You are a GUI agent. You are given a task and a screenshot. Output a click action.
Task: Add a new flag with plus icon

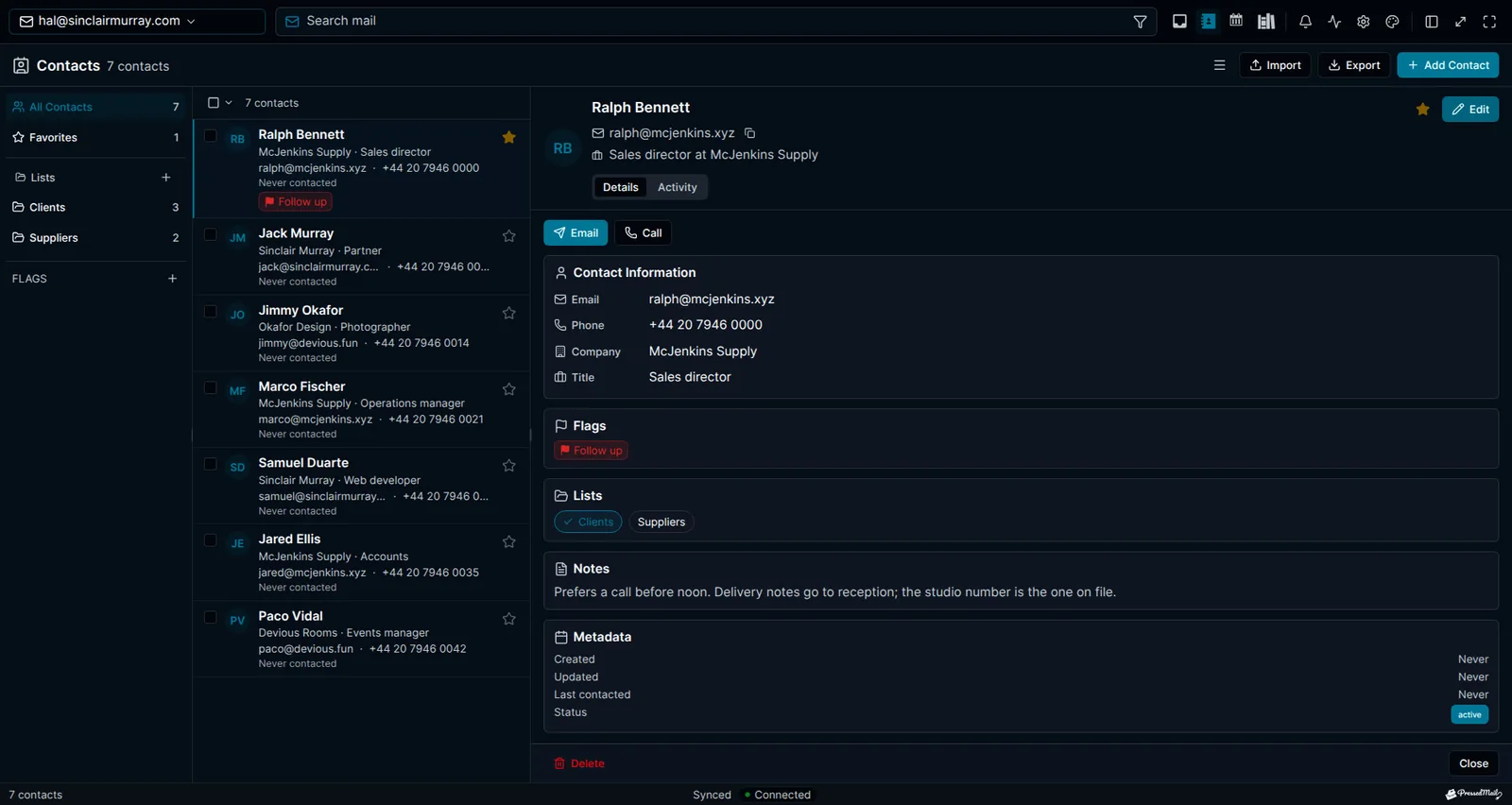click(x=172, y=279)
